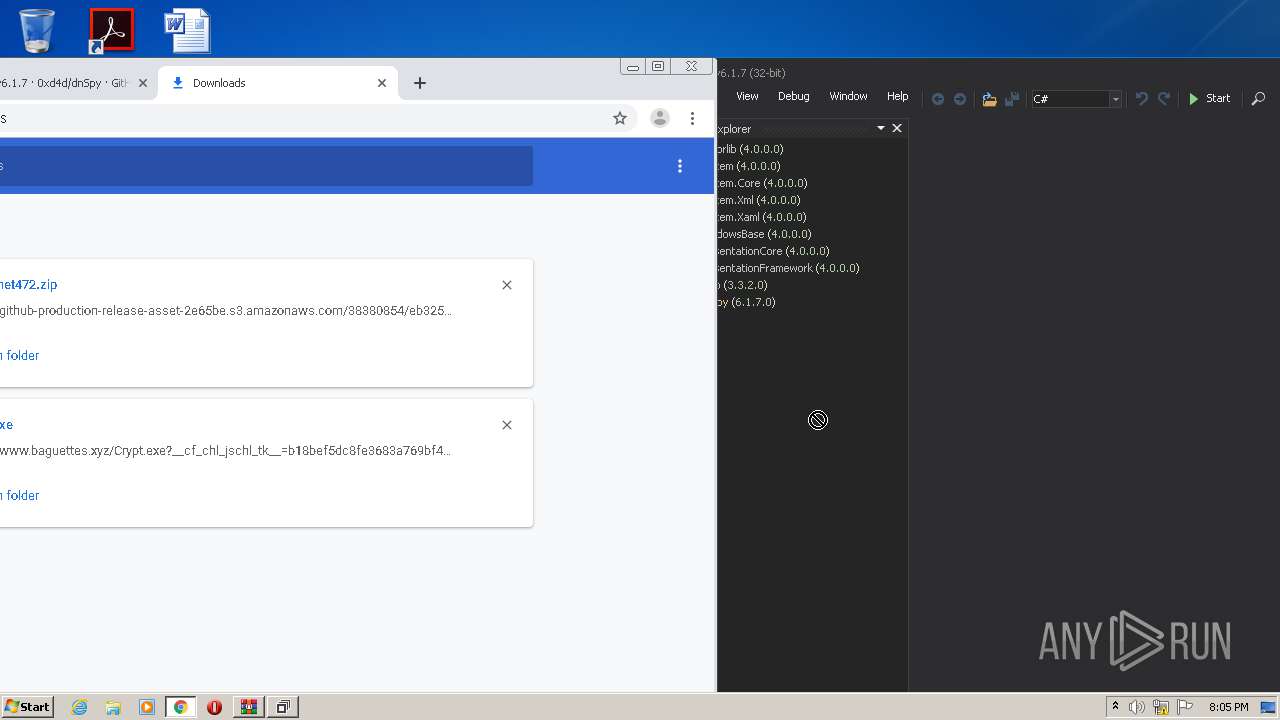Screen dimensions: 1280x720
Task: Select dnSpy (6.1.7.0) assembly node
Action: click(x=747, y=302)
